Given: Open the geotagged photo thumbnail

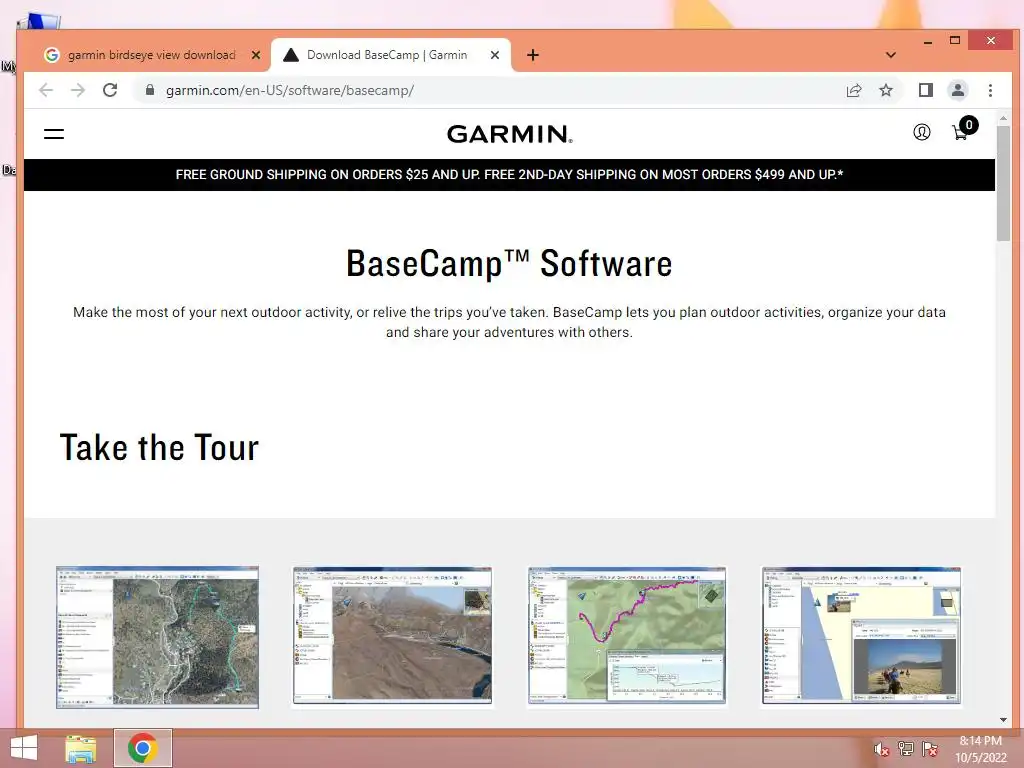Looking at the screenshot, I should [x=861, y=635].
